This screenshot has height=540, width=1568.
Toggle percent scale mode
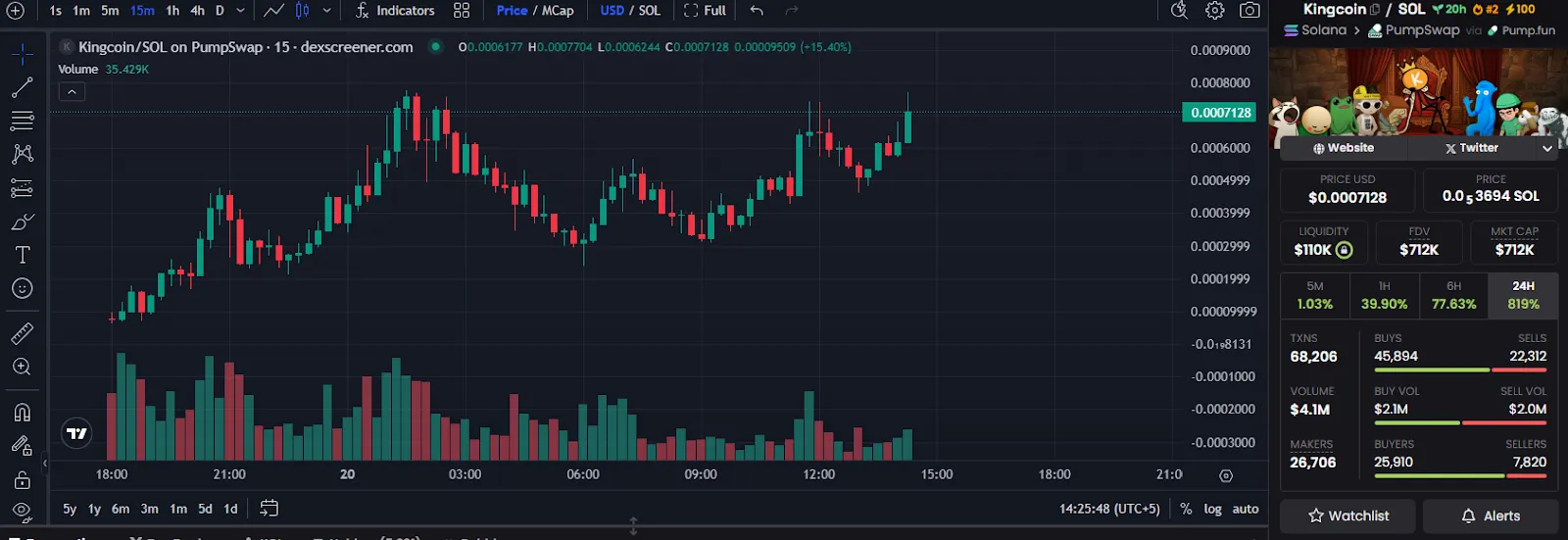click(1186, 509)
